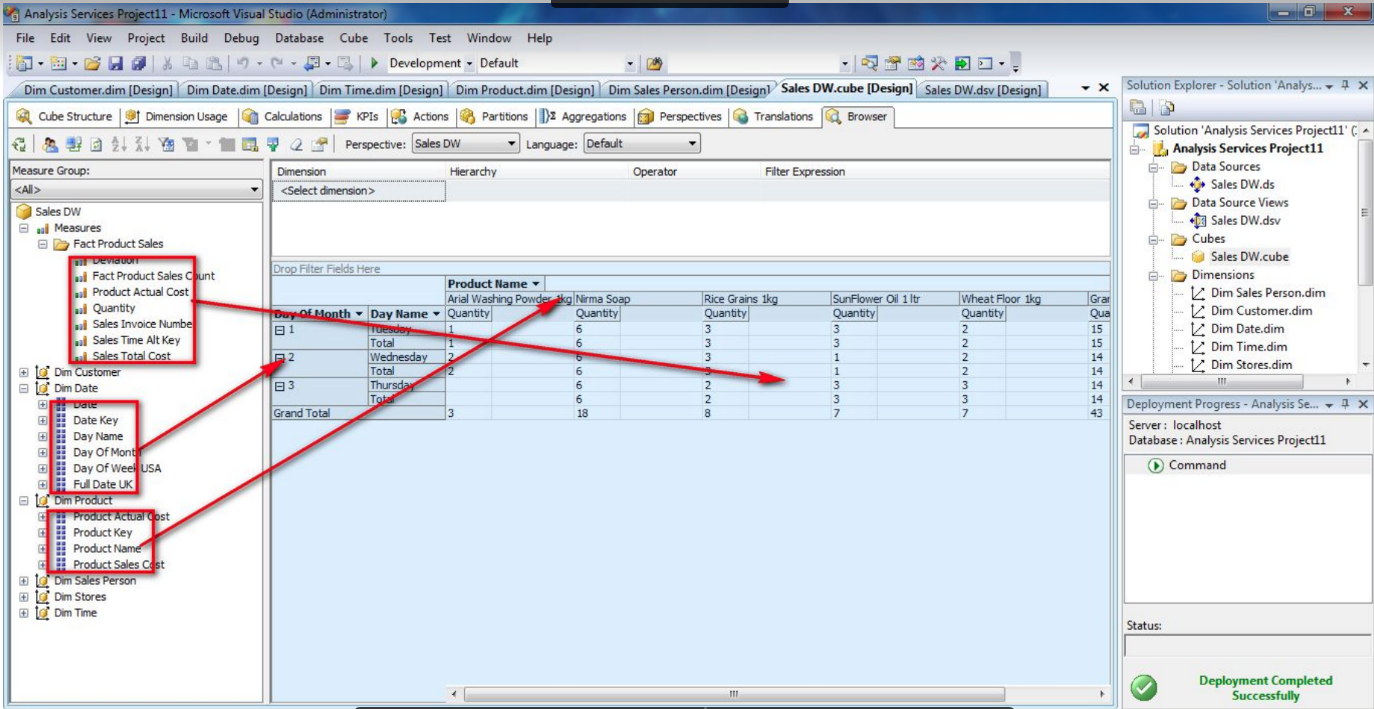This screenshot has height=709, width=1374.
Task: Expand the Dim Stores node
Action: [24, 596]
